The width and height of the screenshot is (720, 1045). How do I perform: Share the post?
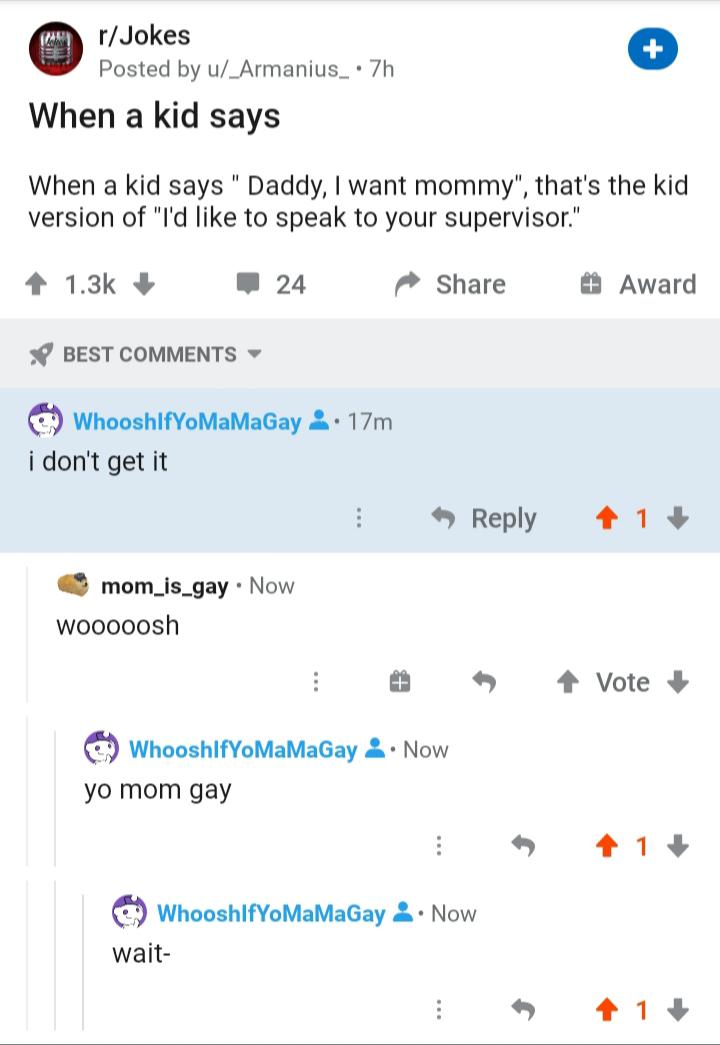tap(450, 285)
